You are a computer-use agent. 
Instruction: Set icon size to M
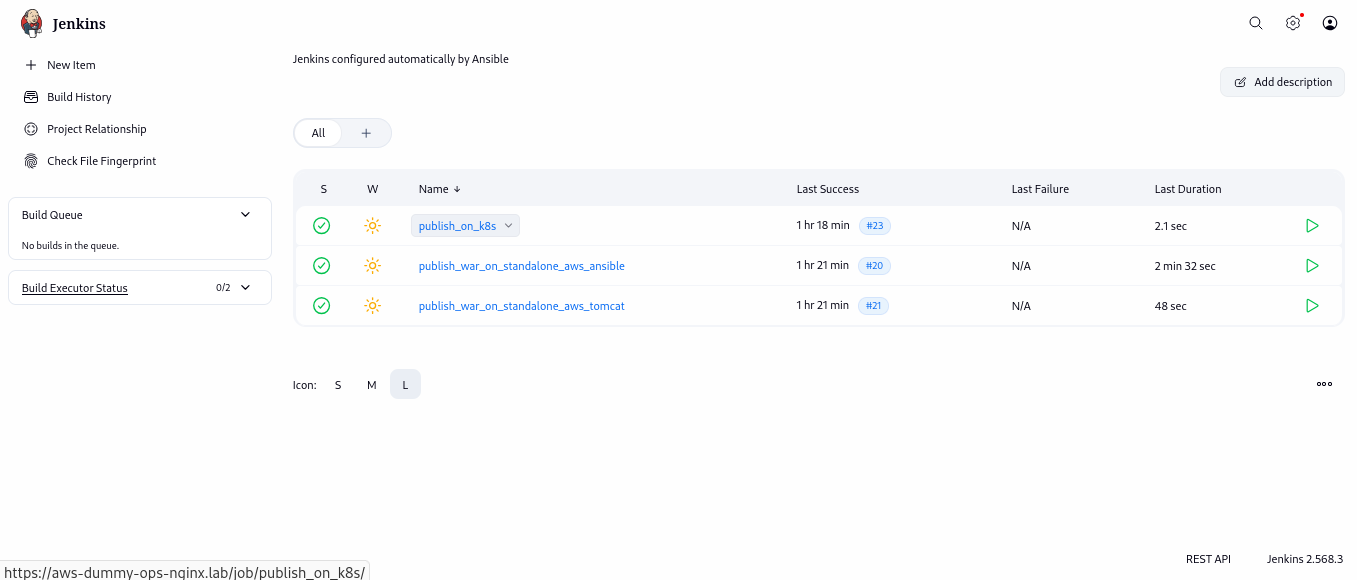(x=372, y=384)
